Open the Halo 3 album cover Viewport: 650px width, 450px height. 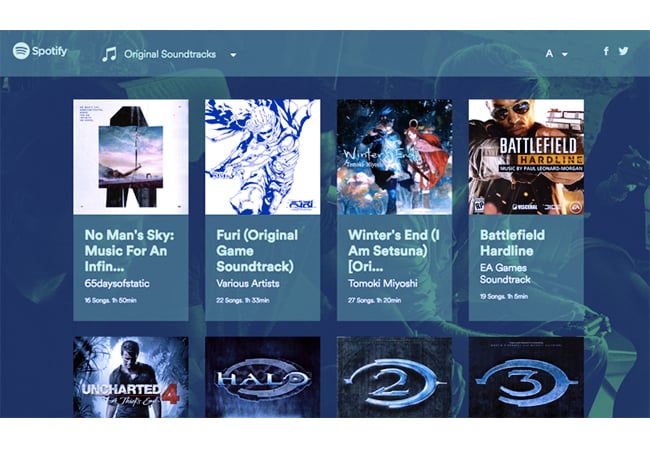pos(526,377)
